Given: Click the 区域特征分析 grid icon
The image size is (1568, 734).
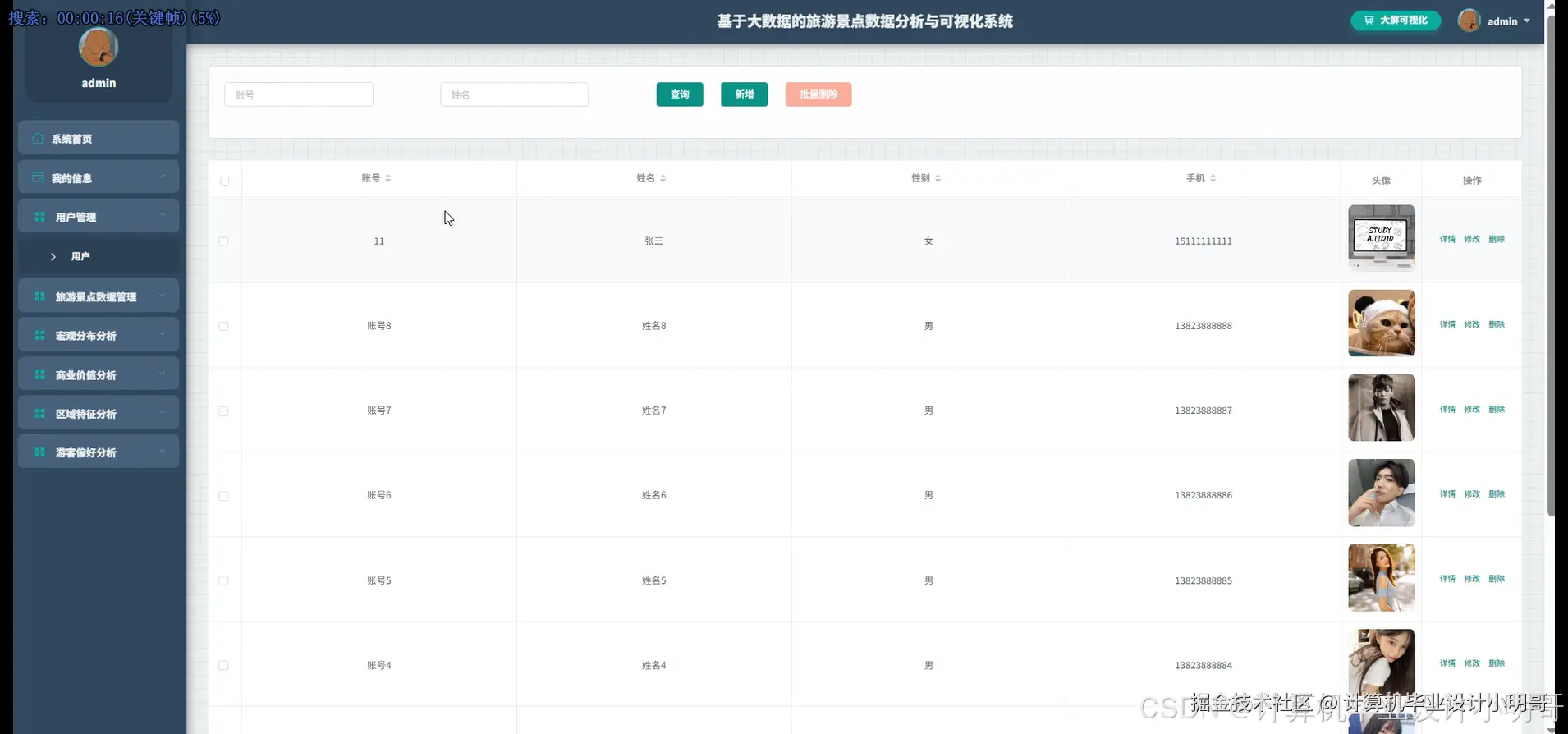Looking at the screenshot, I should (x=39, y=413).
